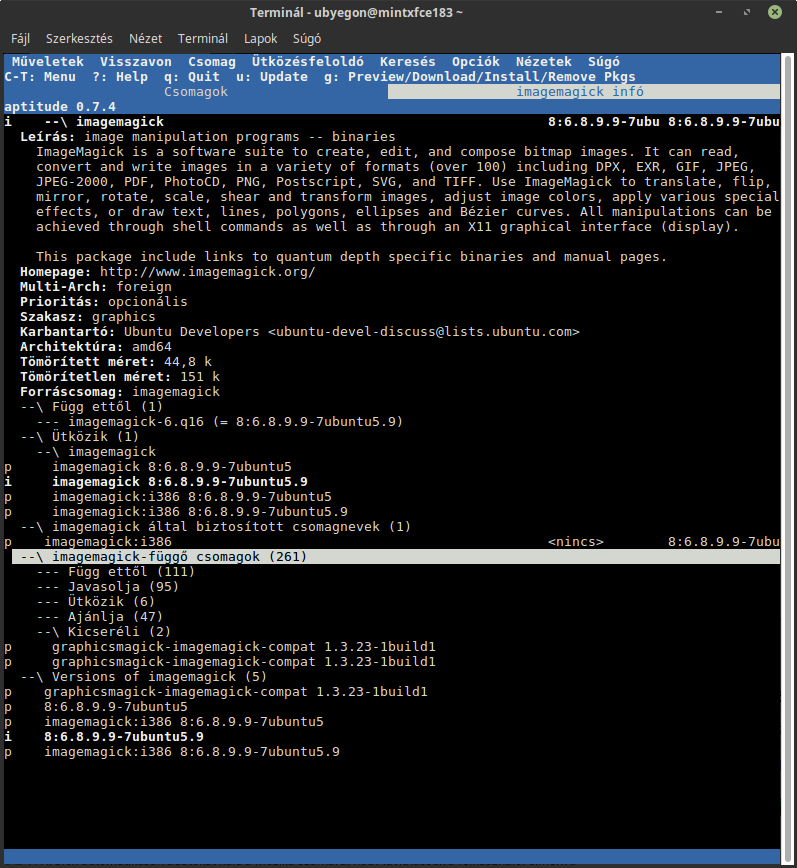The width and height of the screenshot is (797, 868).
Task: Collapse the top imagemagick package entry
Action: coord(392,121)
